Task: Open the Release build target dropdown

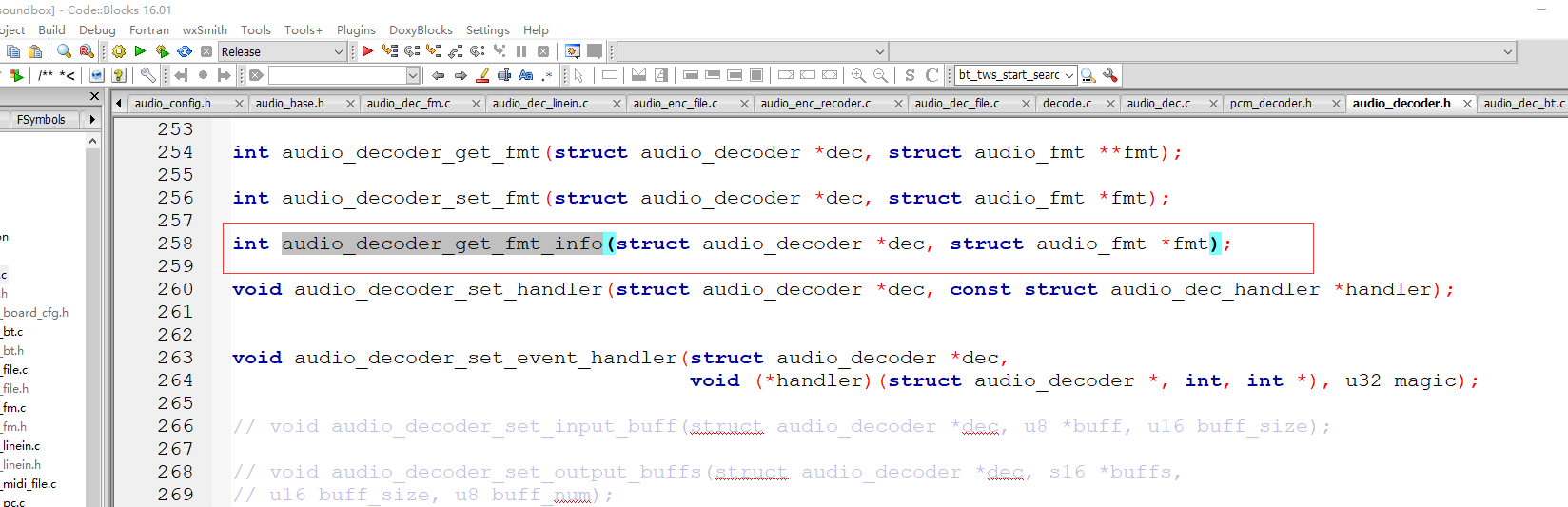Action: click(283, 51)
